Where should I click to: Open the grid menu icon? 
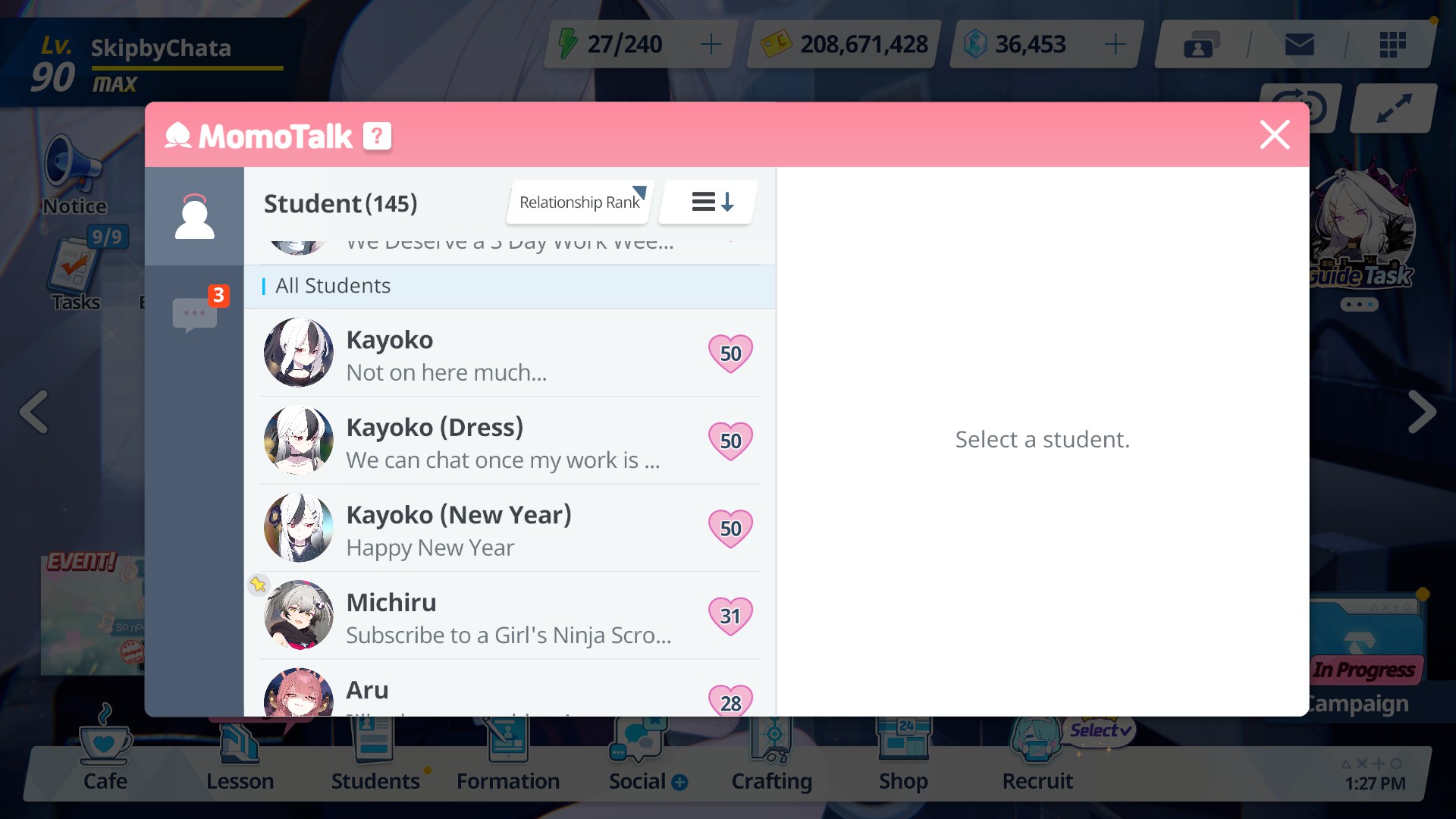(x=1392, y=45)
